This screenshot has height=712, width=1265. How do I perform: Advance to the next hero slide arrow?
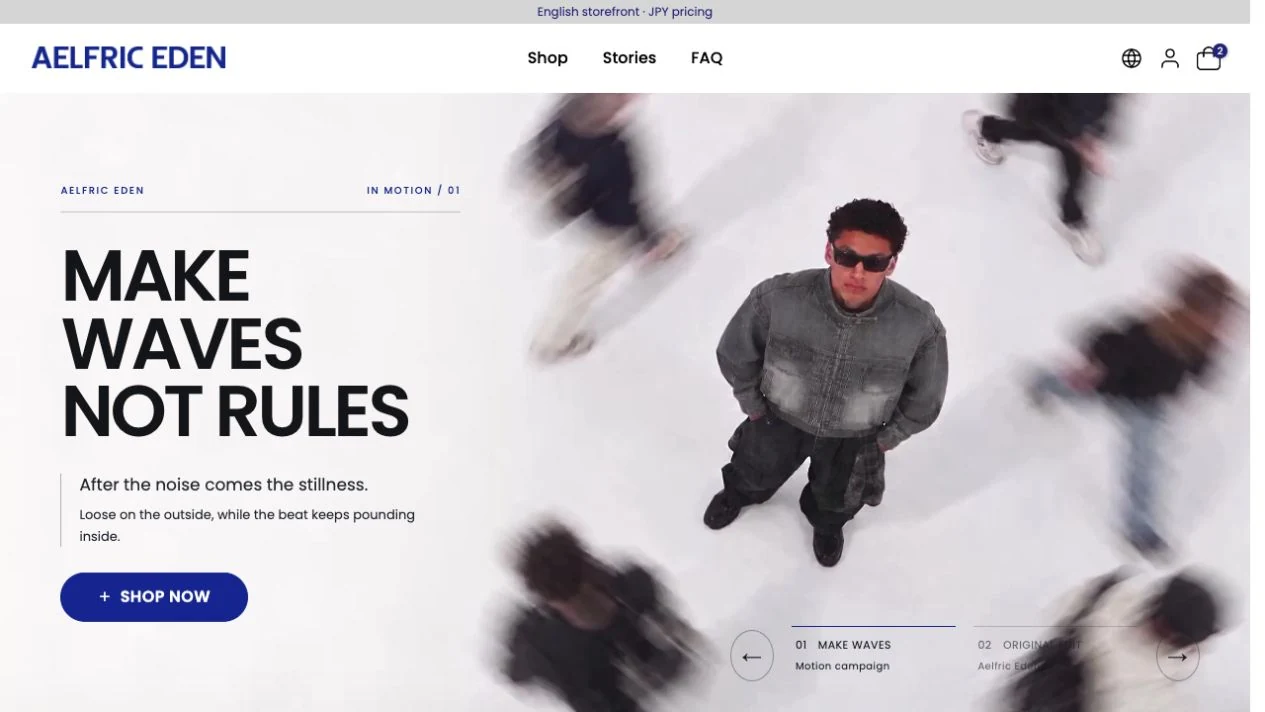(x=1177, y=657)
